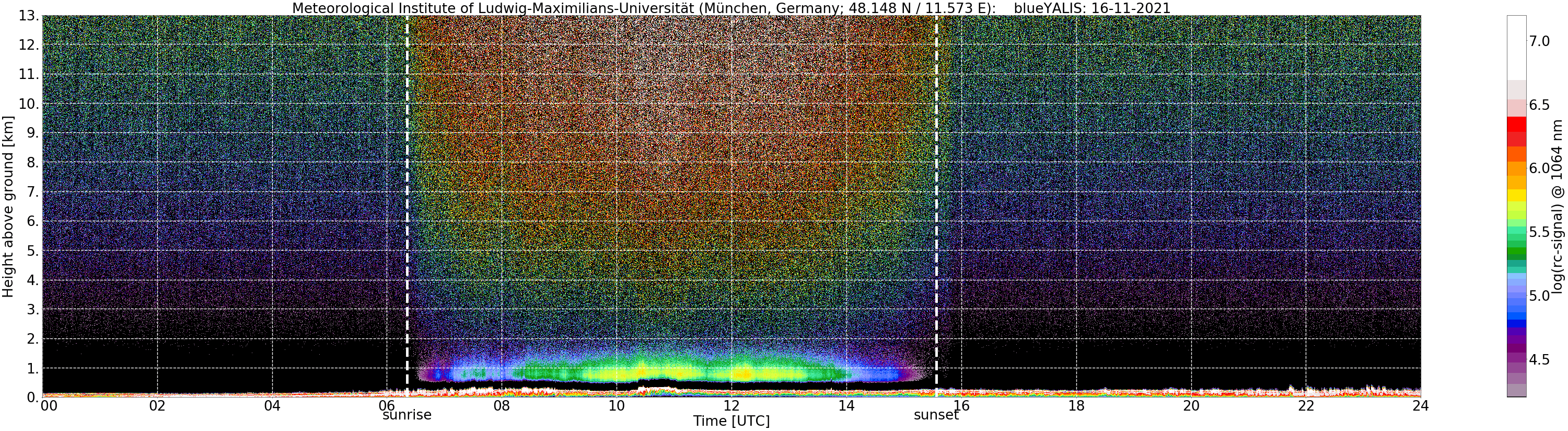This screenshot has width=1568, height=431.
Task: Click the time axis tick label 10
Action: point(617,406)
